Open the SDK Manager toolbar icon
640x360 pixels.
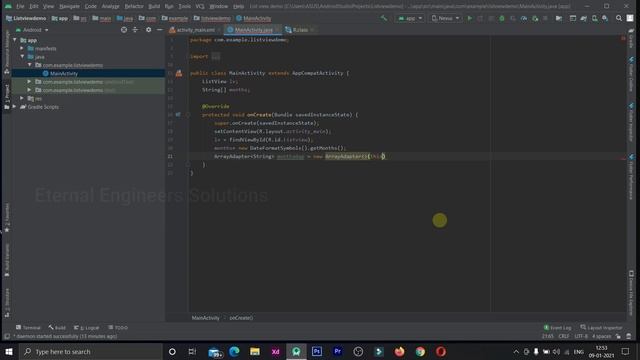[605, 18]
